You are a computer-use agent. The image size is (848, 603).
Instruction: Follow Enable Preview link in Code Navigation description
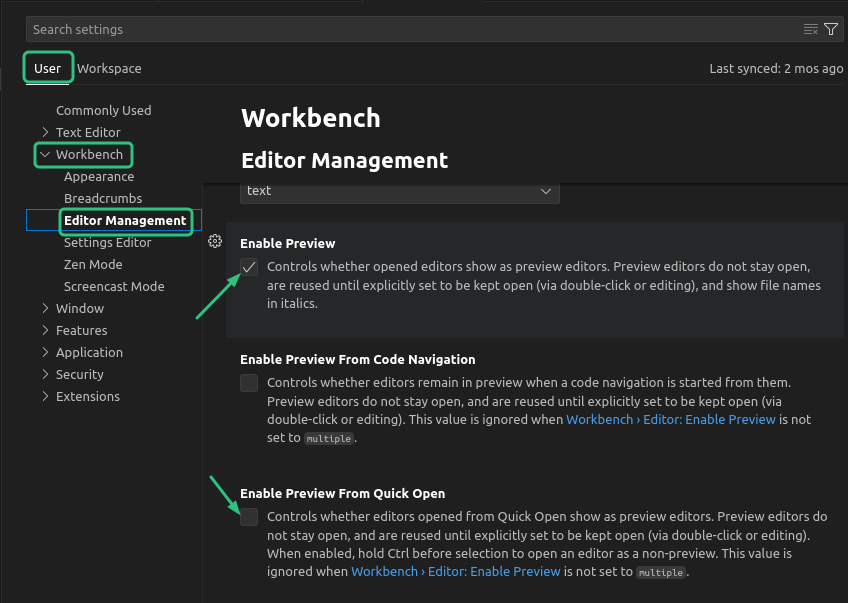point(671,420)
